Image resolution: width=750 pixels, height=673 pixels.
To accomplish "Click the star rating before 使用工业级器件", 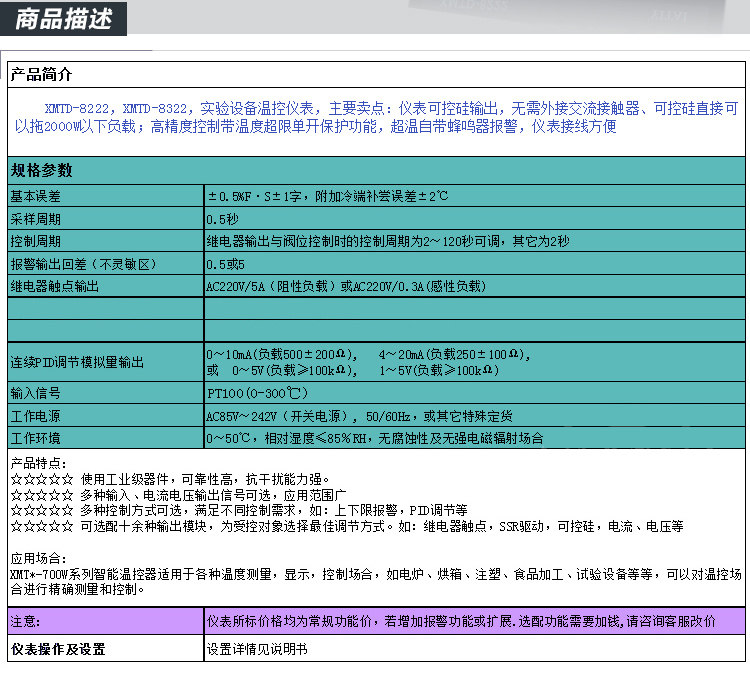I will 42,479.
